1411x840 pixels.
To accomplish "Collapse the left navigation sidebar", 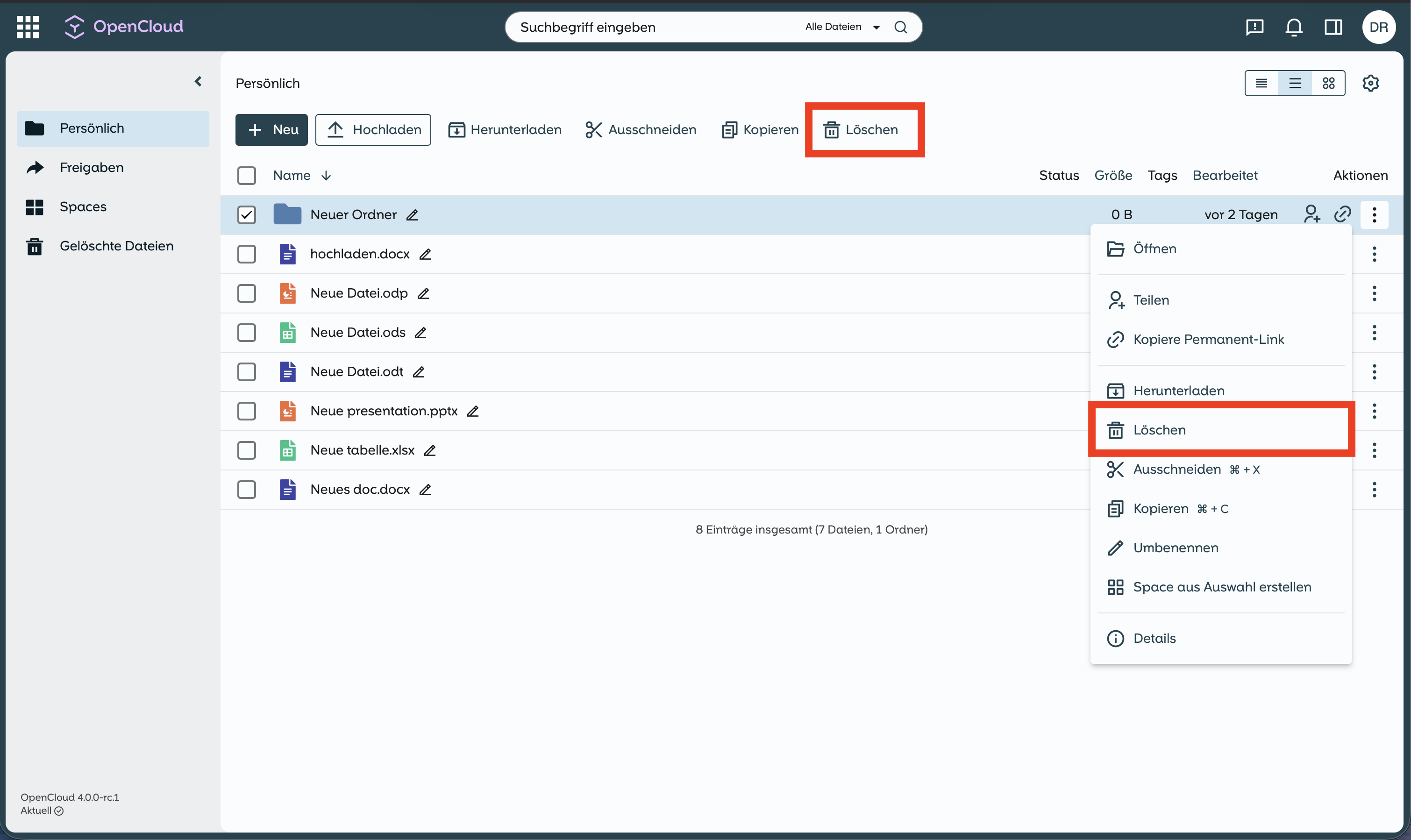I will tap(198, 81).
